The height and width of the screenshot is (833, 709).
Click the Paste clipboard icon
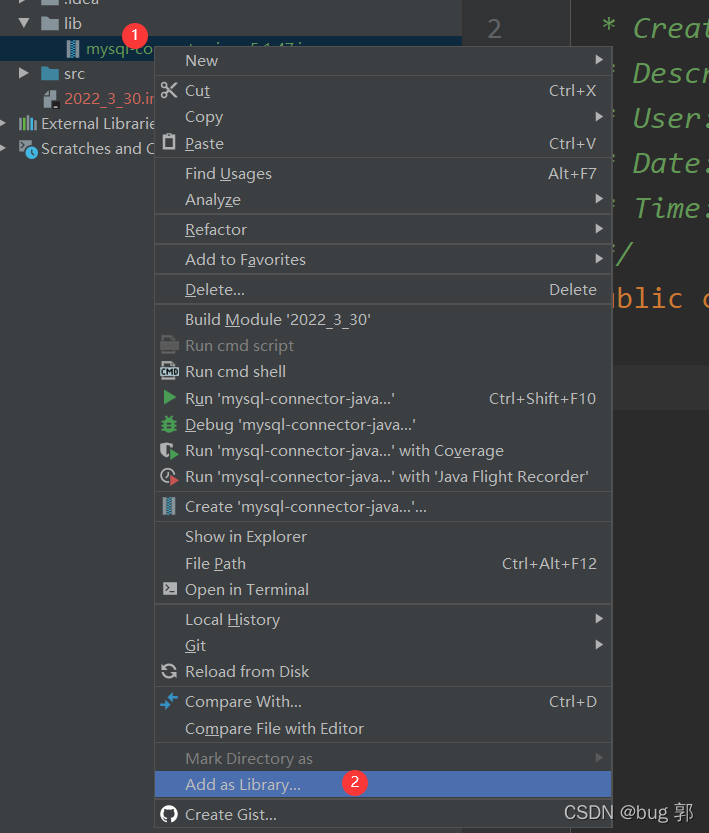(x=169, y=143)
